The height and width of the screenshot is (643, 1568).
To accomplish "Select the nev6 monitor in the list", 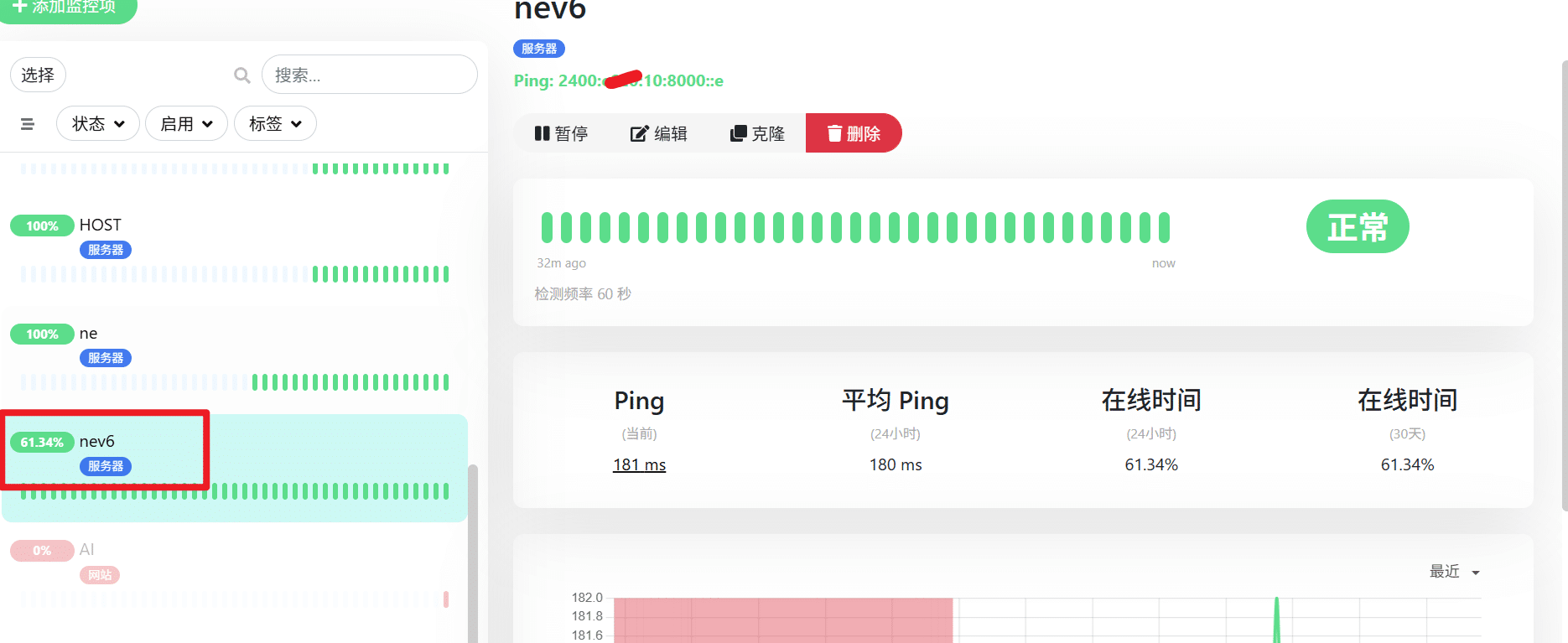I will tap(235, 468).
